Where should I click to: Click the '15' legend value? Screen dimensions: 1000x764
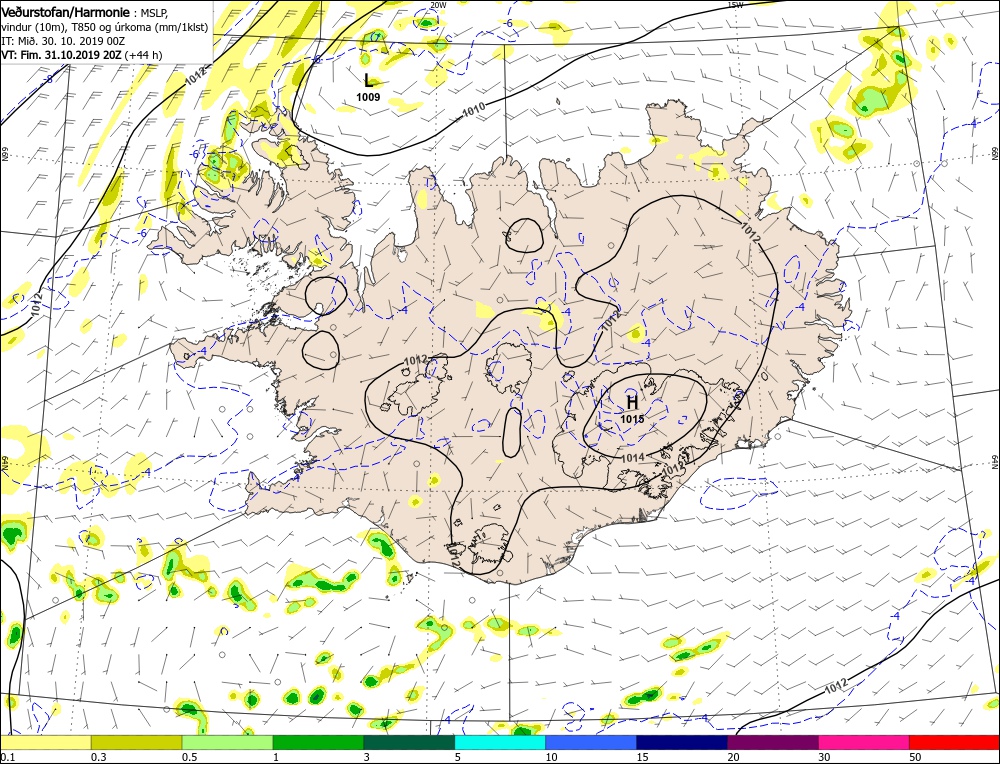tap(642, 756)
